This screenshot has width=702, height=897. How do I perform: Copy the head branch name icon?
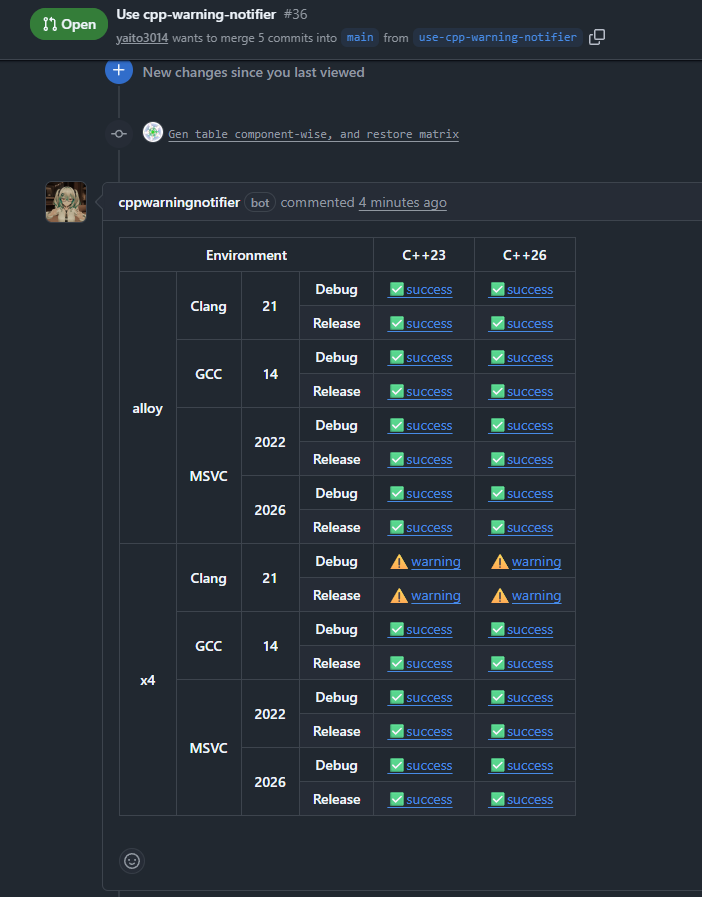597,37
